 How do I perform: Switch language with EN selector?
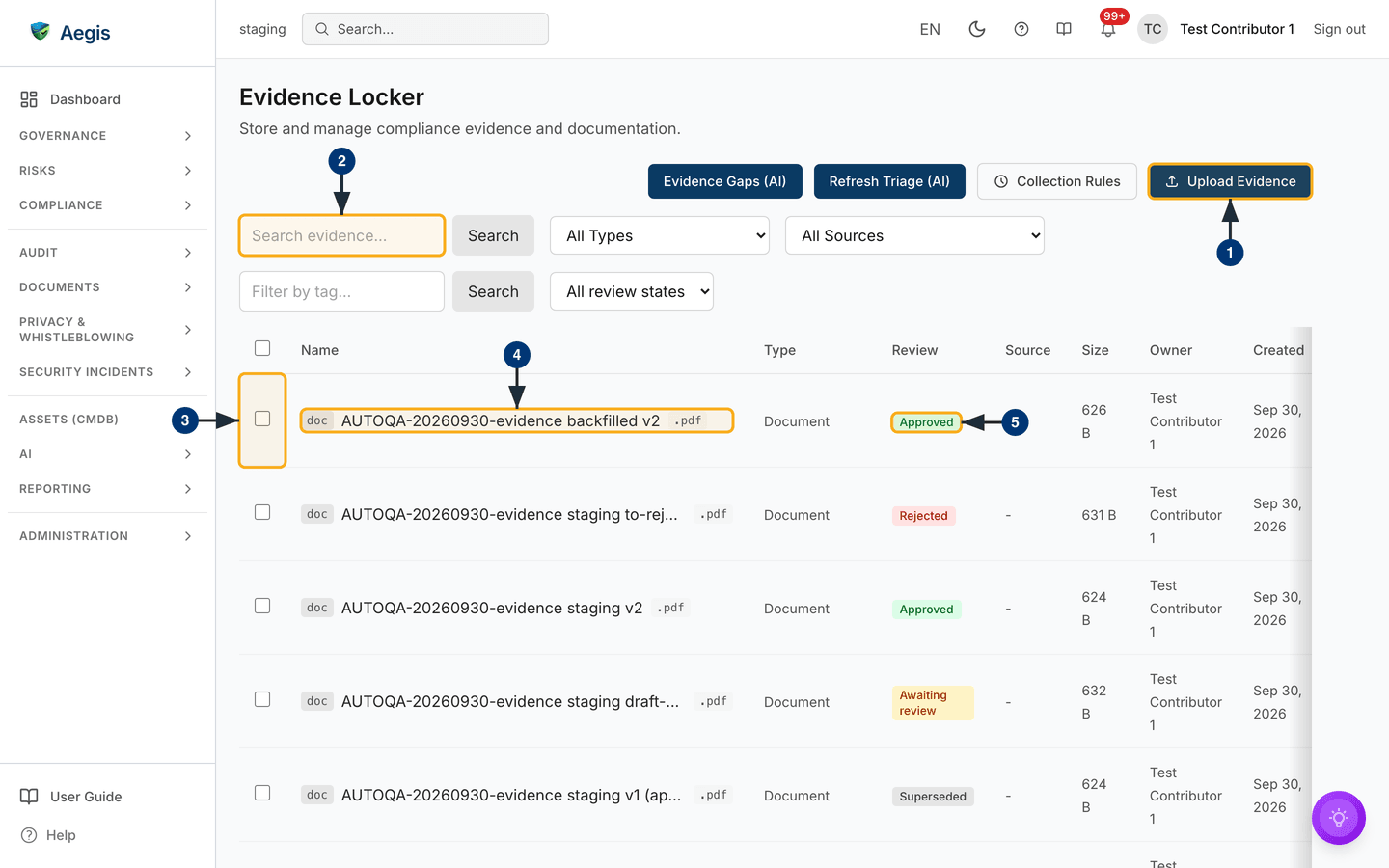coord(930,29)
